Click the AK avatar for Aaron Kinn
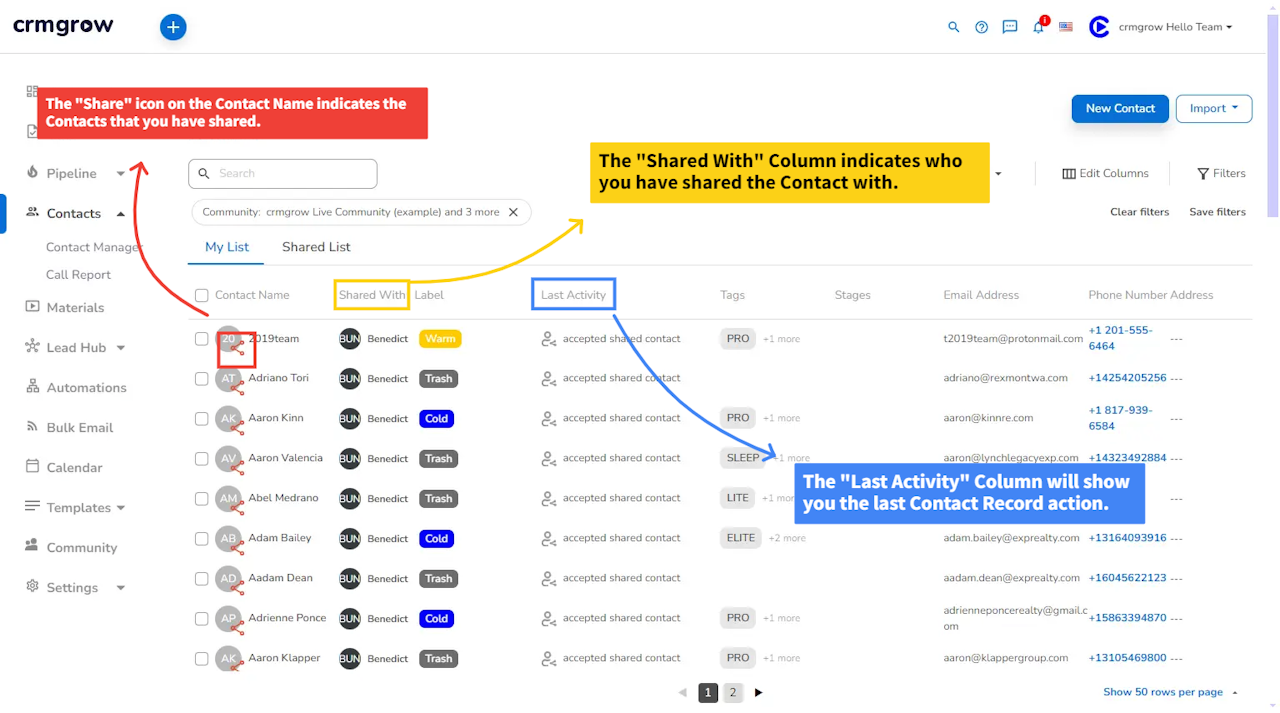 pyautogui.click(x=229, y=419)
